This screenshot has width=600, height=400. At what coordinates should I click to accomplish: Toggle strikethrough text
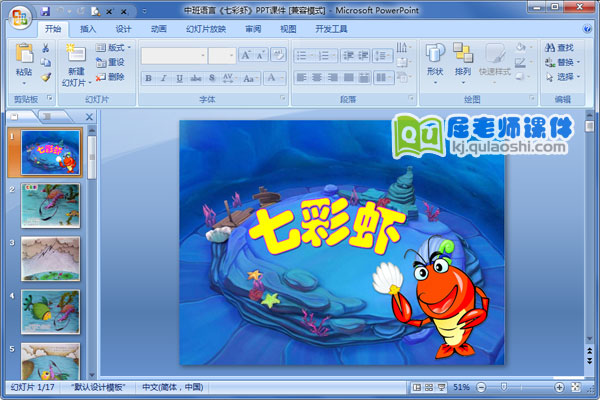[x=196, y=78]
